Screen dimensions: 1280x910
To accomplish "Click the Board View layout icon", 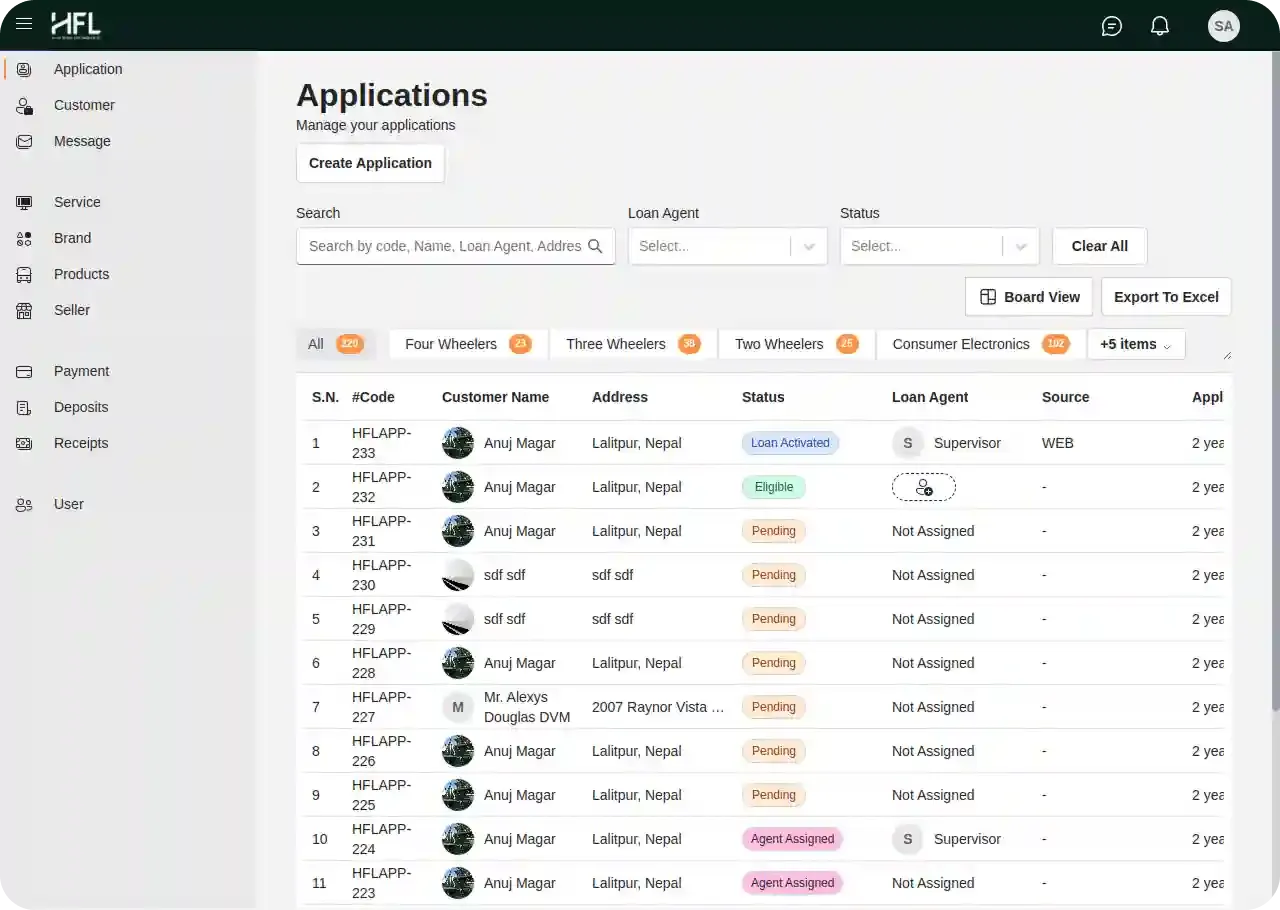I will coord(988,297).
